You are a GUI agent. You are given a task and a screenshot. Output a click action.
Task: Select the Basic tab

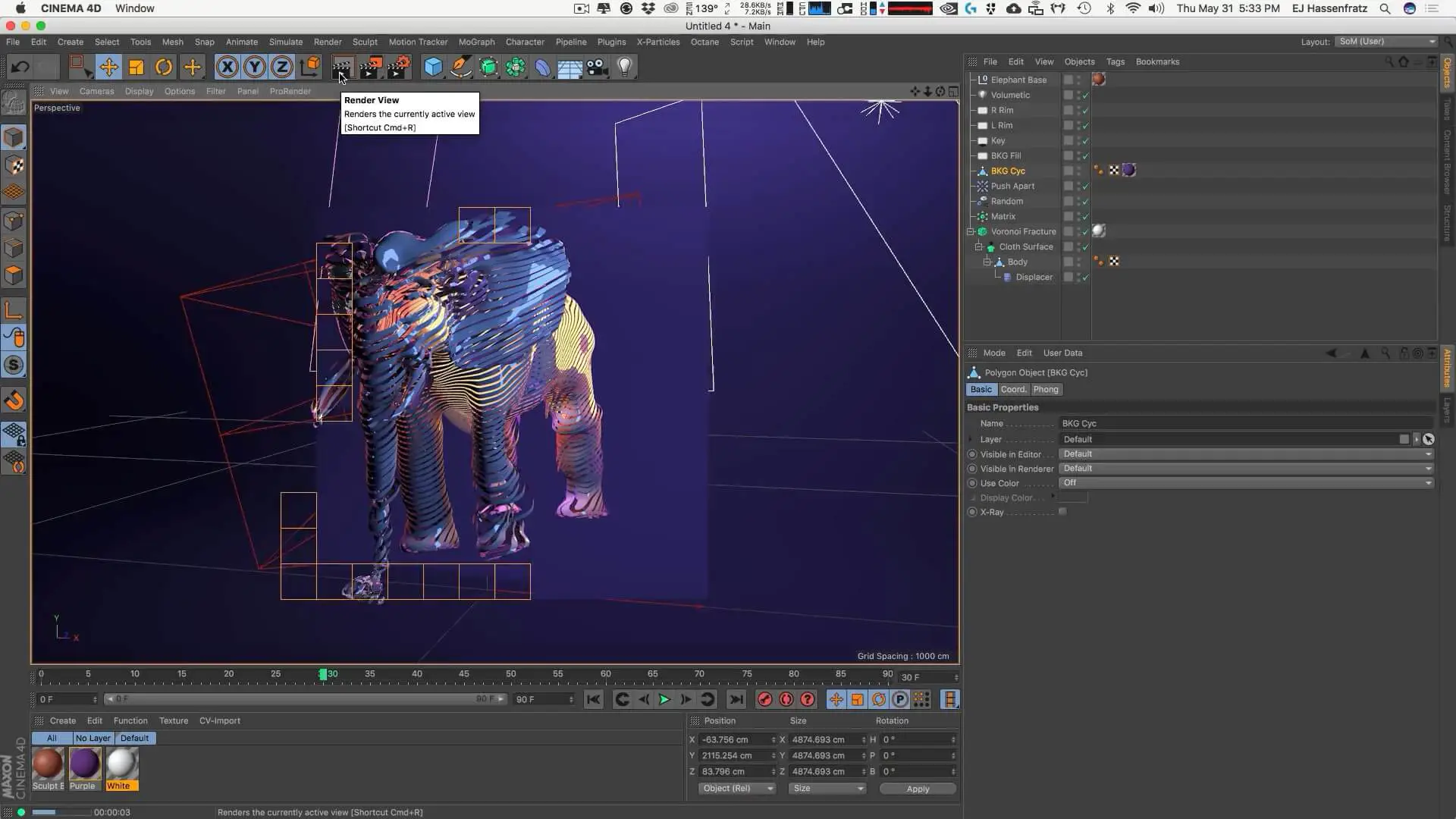(x=981, y=389)
